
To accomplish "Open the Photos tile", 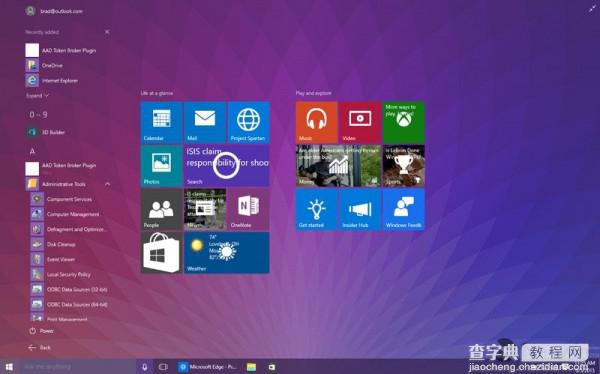I will 161,166.
